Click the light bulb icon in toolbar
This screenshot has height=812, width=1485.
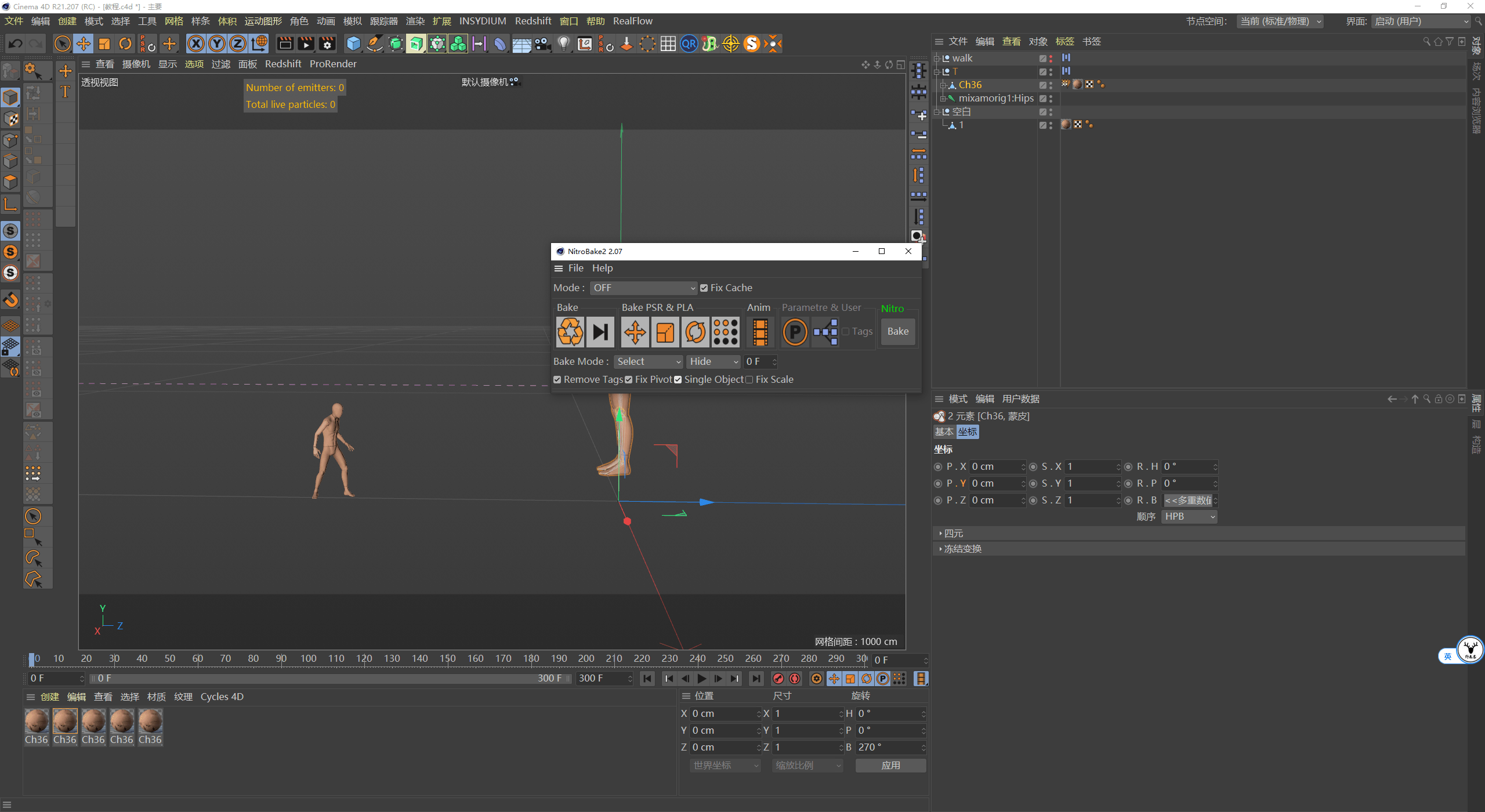(x=563, y=43)
